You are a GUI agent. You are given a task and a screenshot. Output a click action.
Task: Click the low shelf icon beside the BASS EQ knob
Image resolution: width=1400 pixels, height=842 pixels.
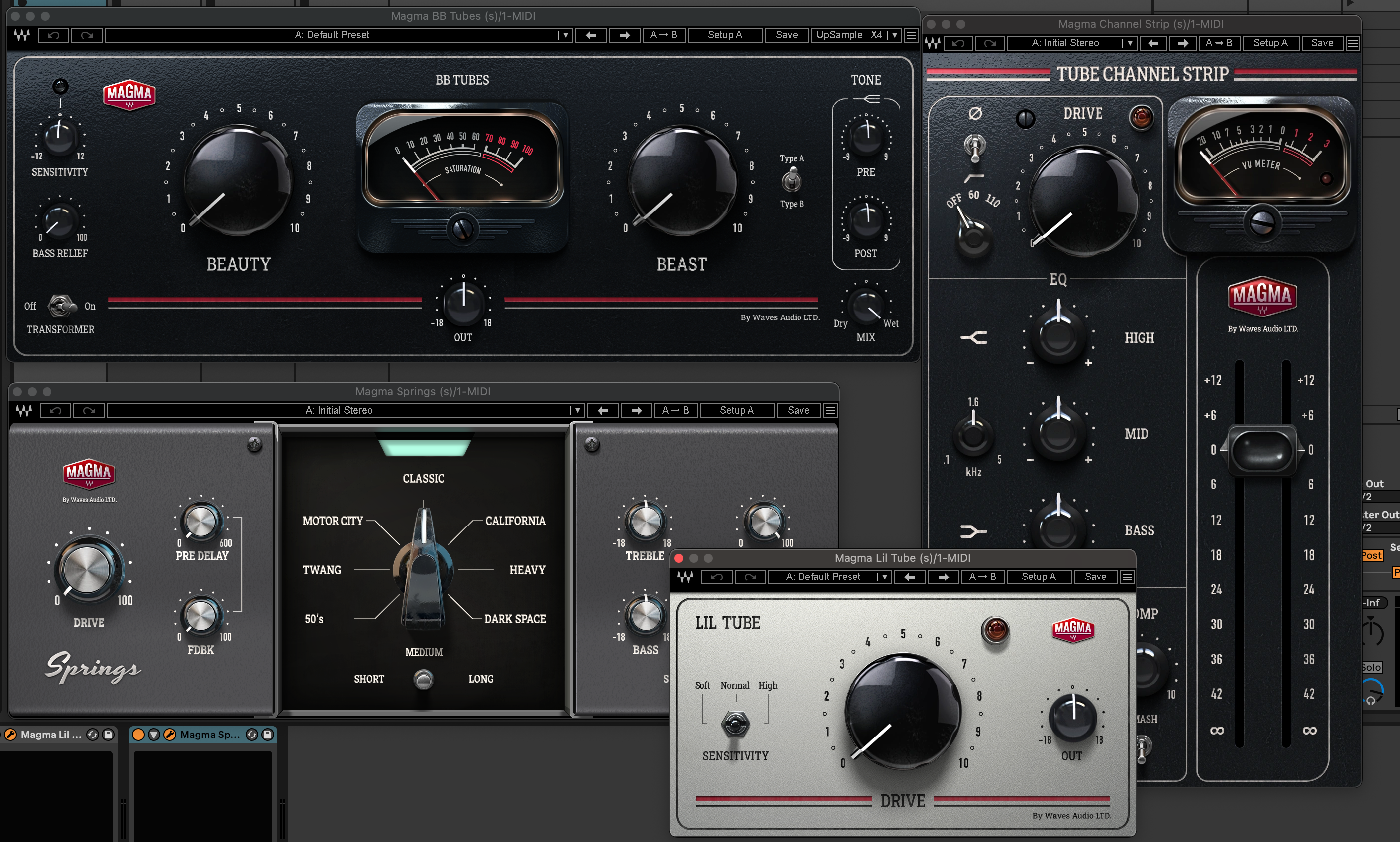pos(974,531)
